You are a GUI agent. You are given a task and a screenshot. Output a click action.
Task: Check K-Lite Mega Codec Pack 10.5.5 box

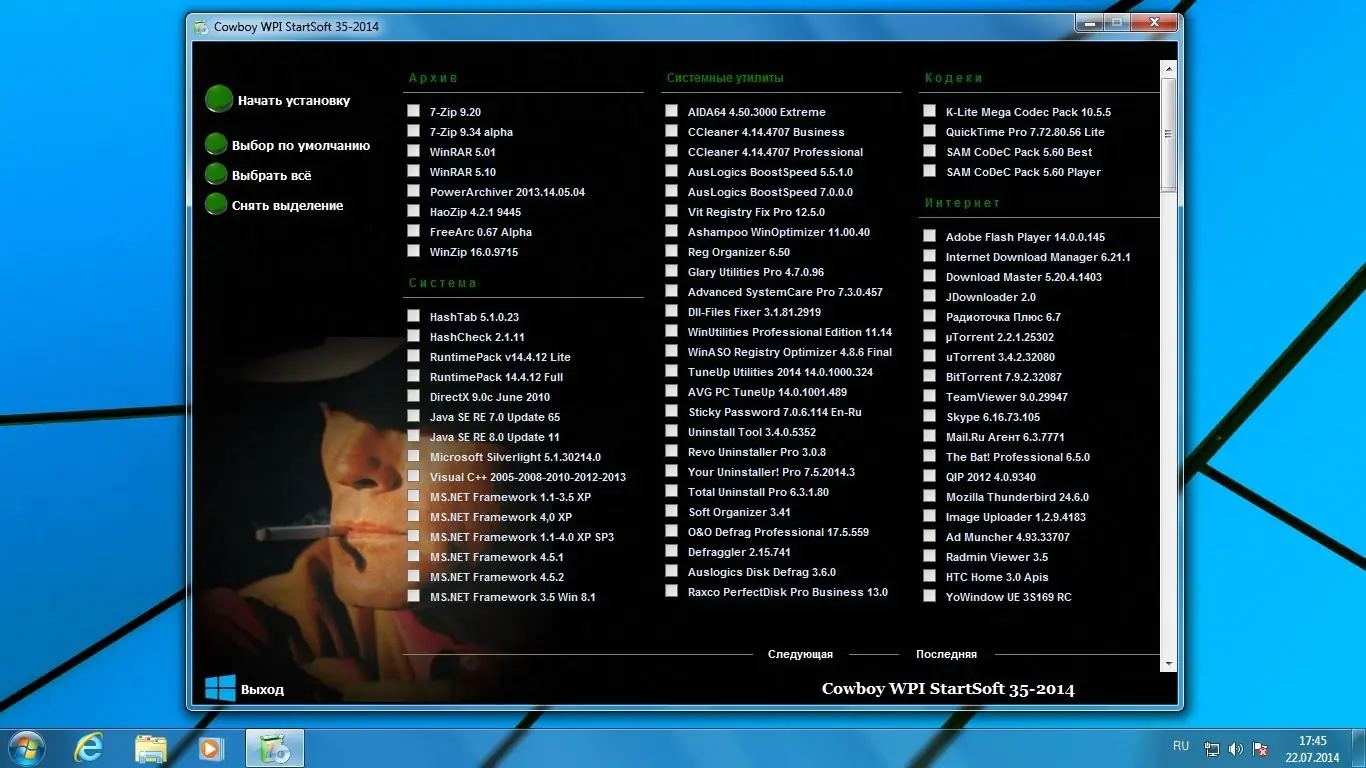tap(930, 111)
